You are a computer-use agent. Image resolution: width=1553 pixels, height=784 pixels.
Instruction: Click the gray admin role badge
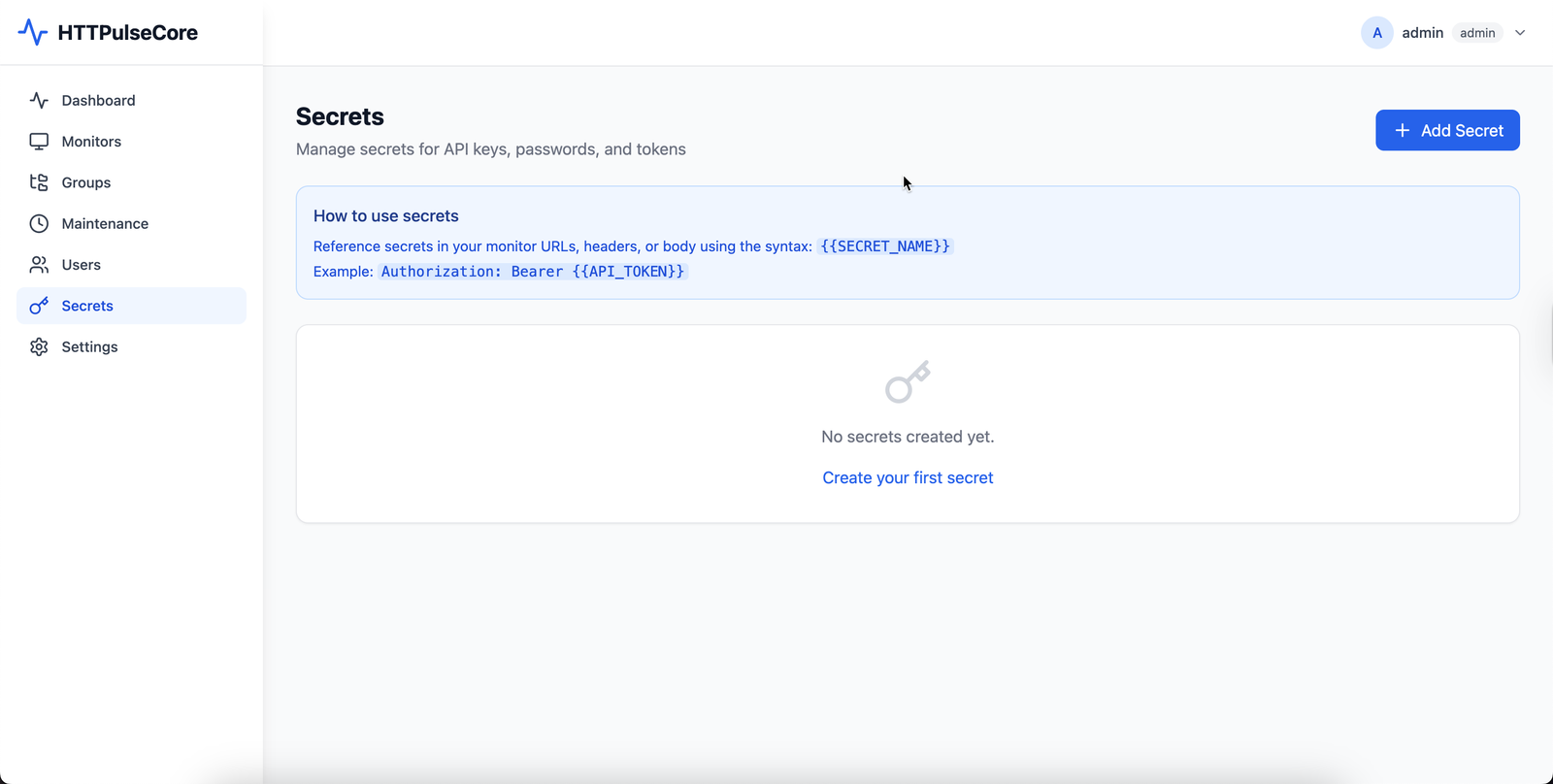click(x=1477, y=33)
